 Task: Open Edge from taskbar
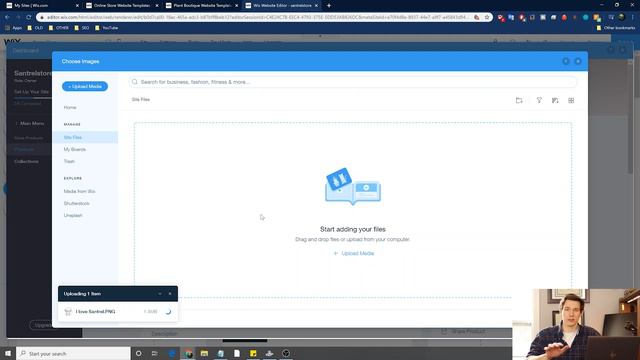click(172, 353)
